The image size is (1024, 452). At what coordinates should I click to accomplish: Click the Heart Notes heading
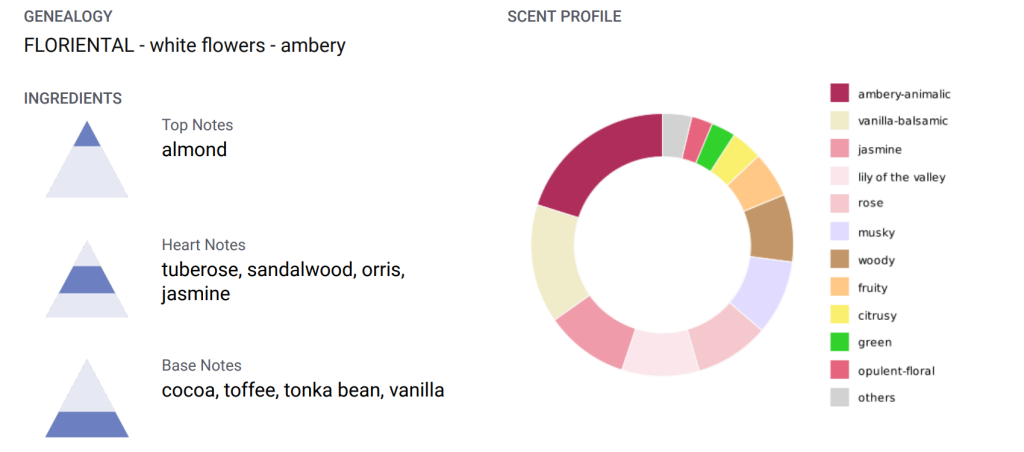tap(203, 245)
